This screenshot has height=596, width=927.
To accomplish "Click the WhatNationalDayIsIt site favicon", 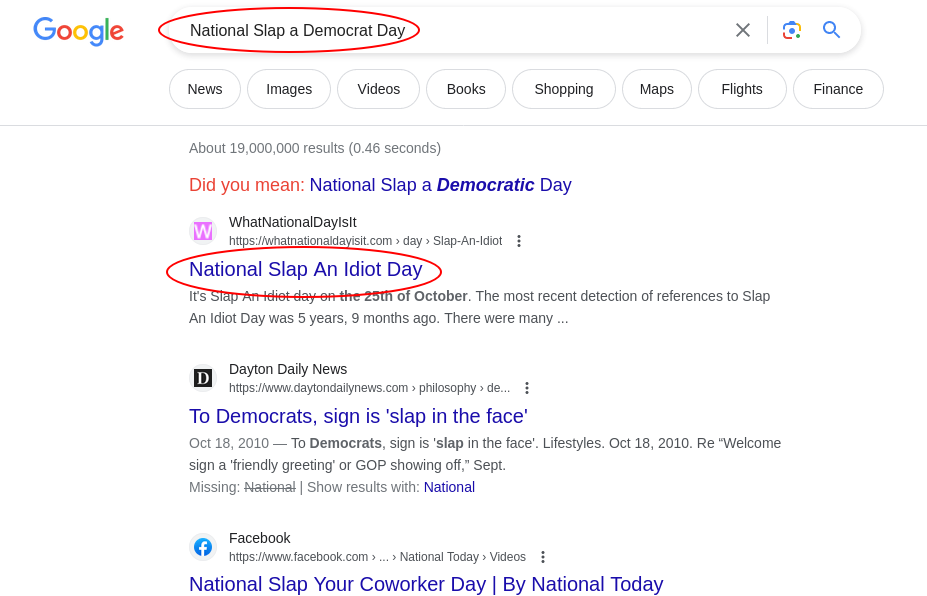I will (x=203, y=231).
